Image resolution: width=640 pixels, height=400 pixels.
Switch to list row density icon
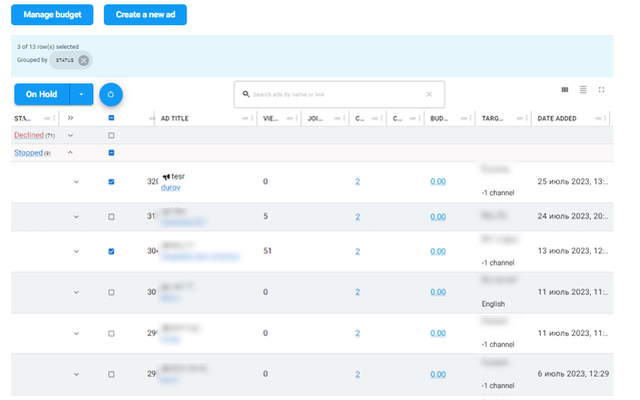point(583,89)
